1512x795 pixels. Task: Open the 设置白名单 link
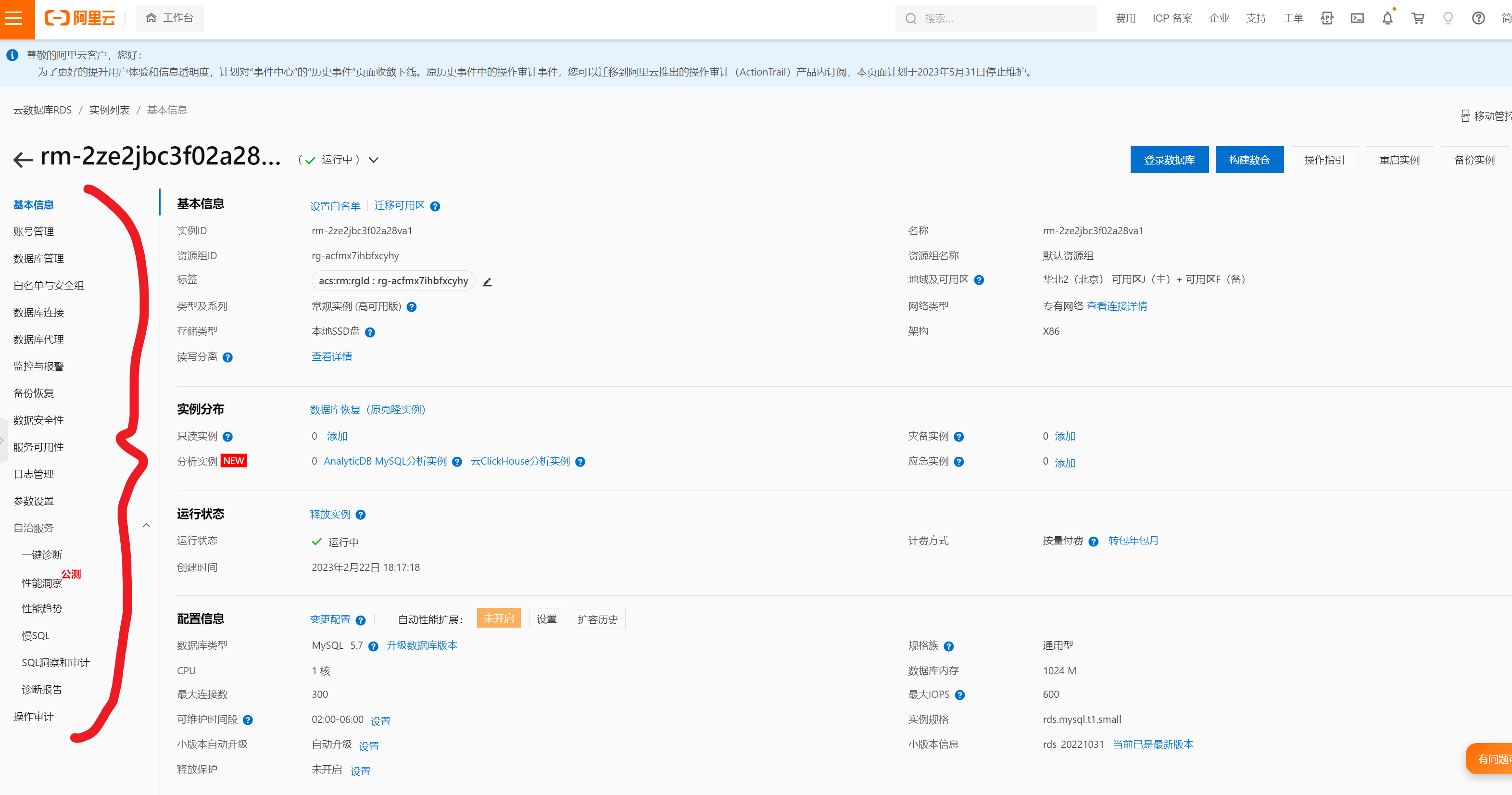335,206
